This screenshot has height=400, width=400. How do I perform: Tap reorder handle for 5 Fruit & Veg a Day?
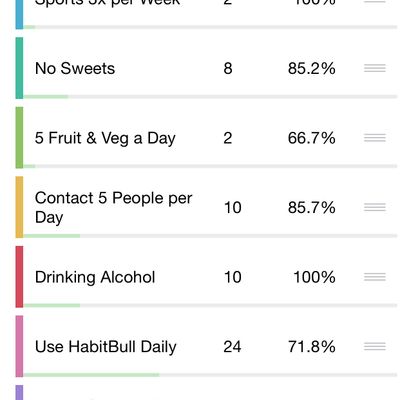[375, 138]
